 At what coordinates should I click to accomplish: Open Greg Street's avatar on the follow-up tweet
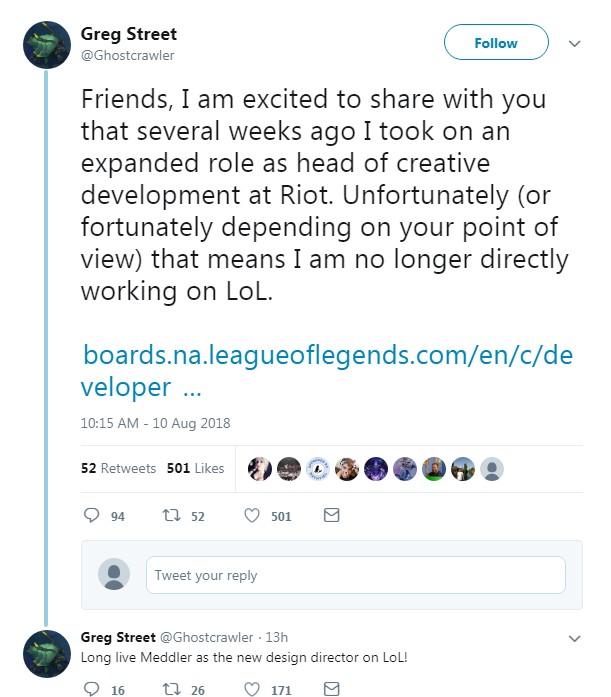46,654
